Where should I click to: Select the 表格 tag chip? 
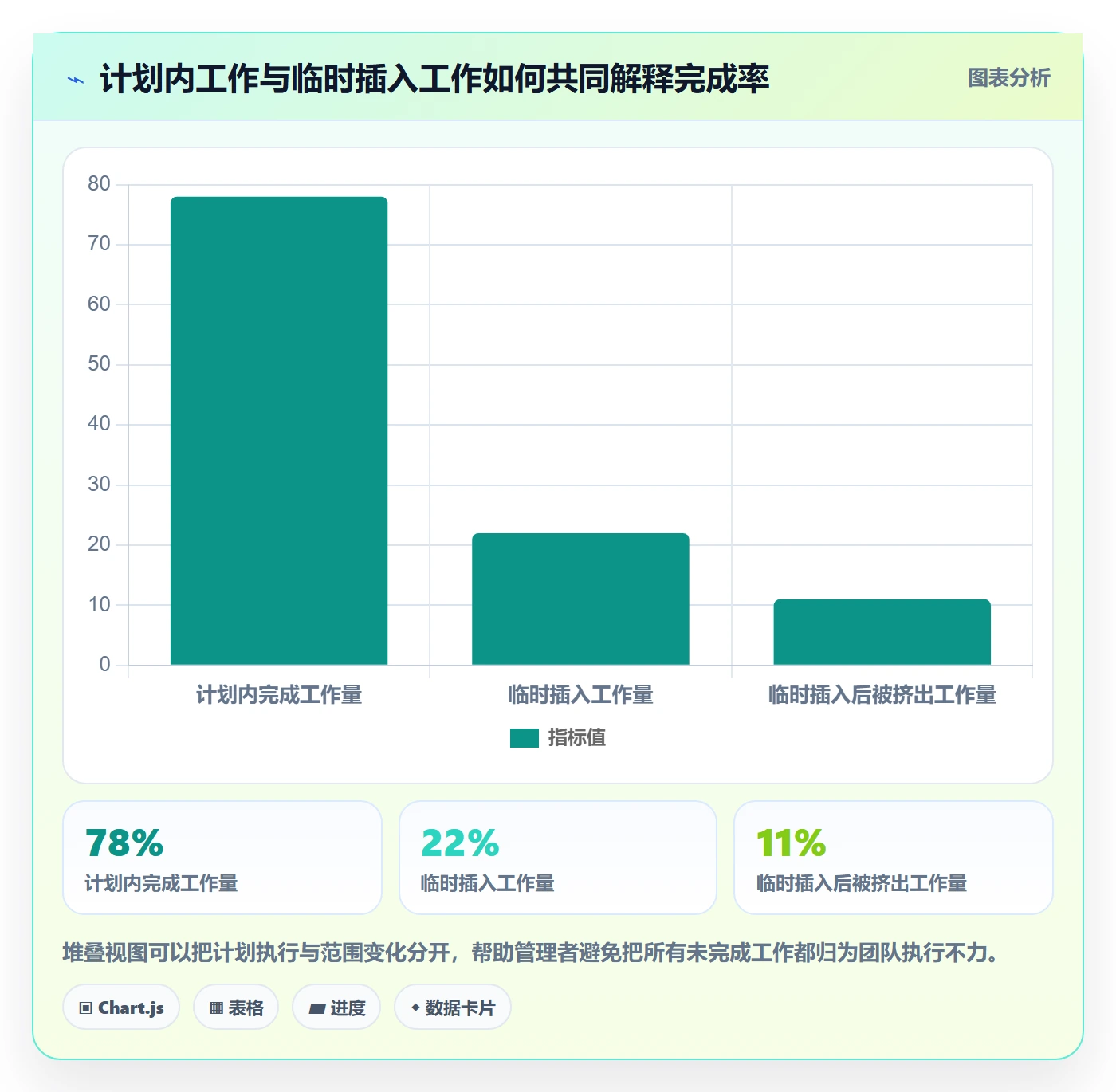(236, 1008)
